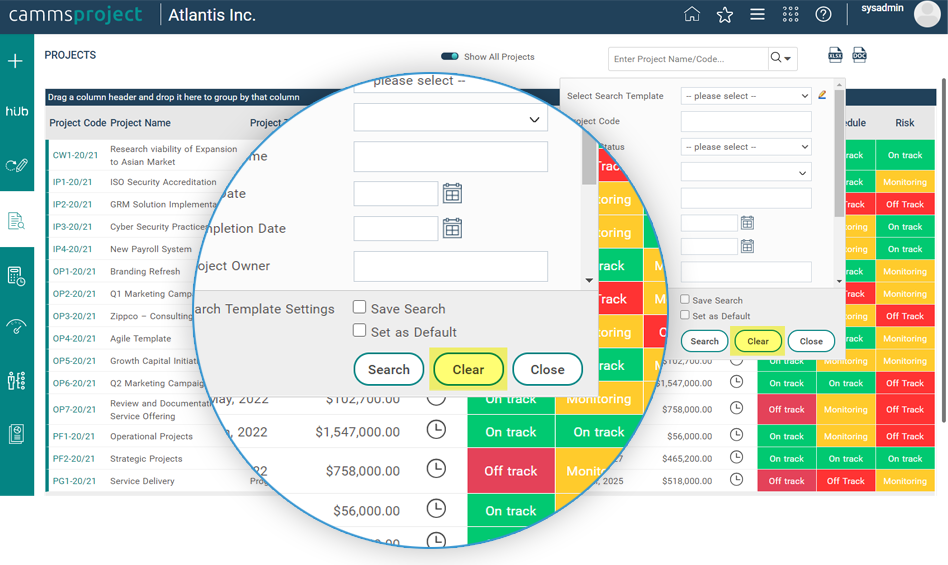Open project PF2-20/21 link

pos(74,459)
